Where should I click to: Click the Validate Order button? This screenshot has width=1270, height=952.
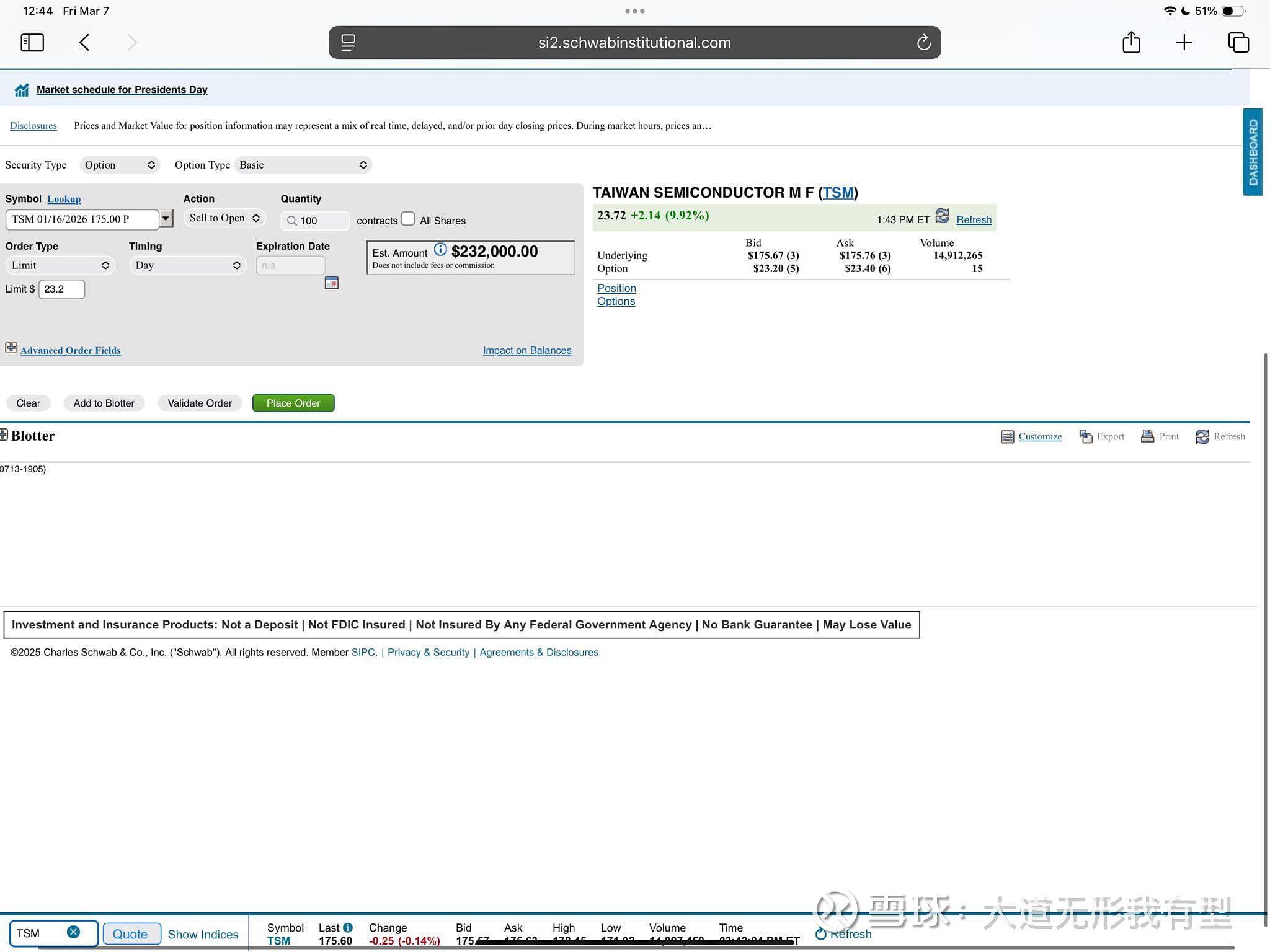[200, 403]
